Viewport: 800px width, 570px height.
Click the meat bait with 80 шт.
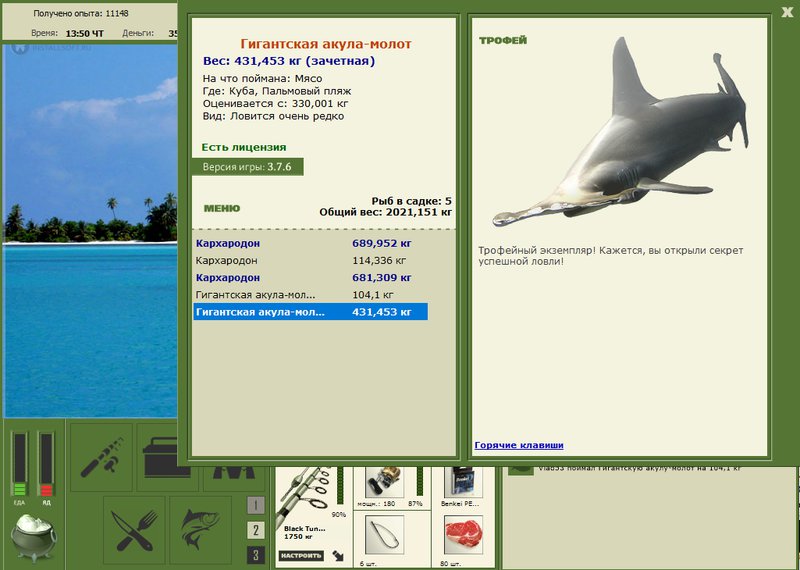(463, 534)
